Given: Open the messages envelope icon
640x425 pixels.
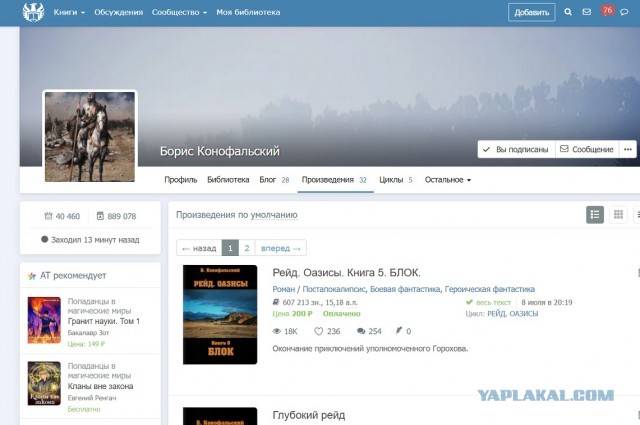Looking at the screenshot, I should pyautogui.click(x=587, y=12).
